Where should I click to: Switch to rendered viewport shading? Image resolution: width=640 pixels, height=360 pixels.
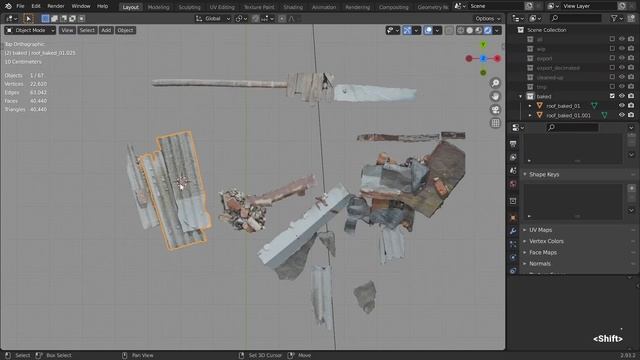pyautogui.click(x=488, y=30)
